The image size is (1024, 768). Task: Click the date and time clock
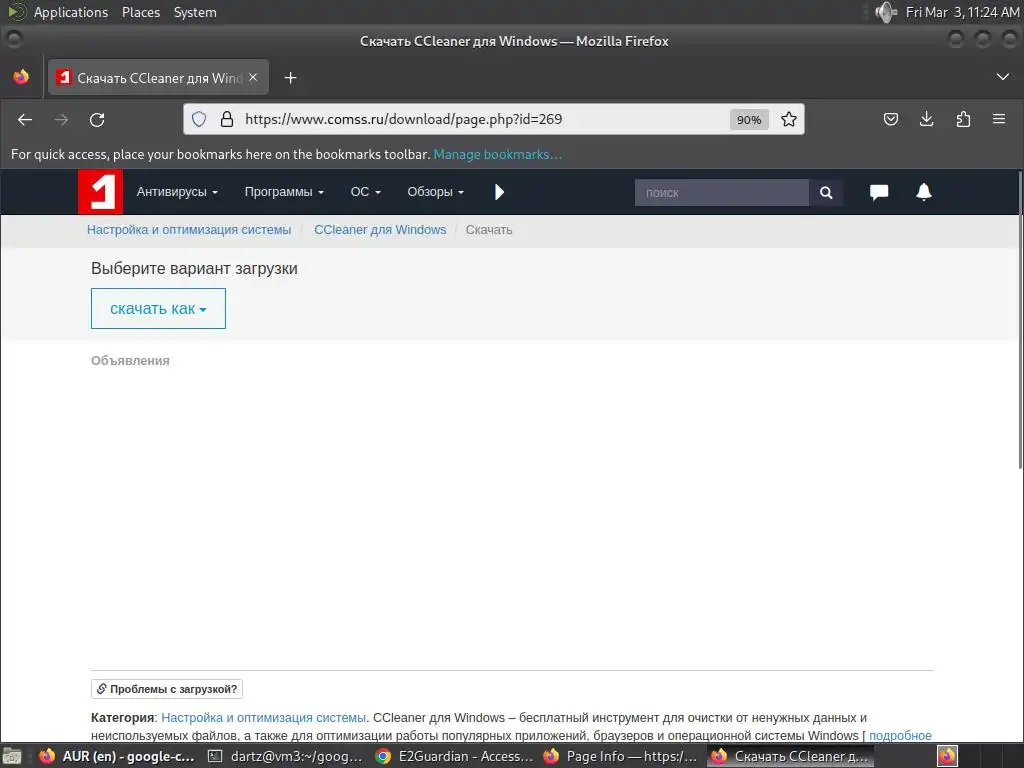pos(962,12)
